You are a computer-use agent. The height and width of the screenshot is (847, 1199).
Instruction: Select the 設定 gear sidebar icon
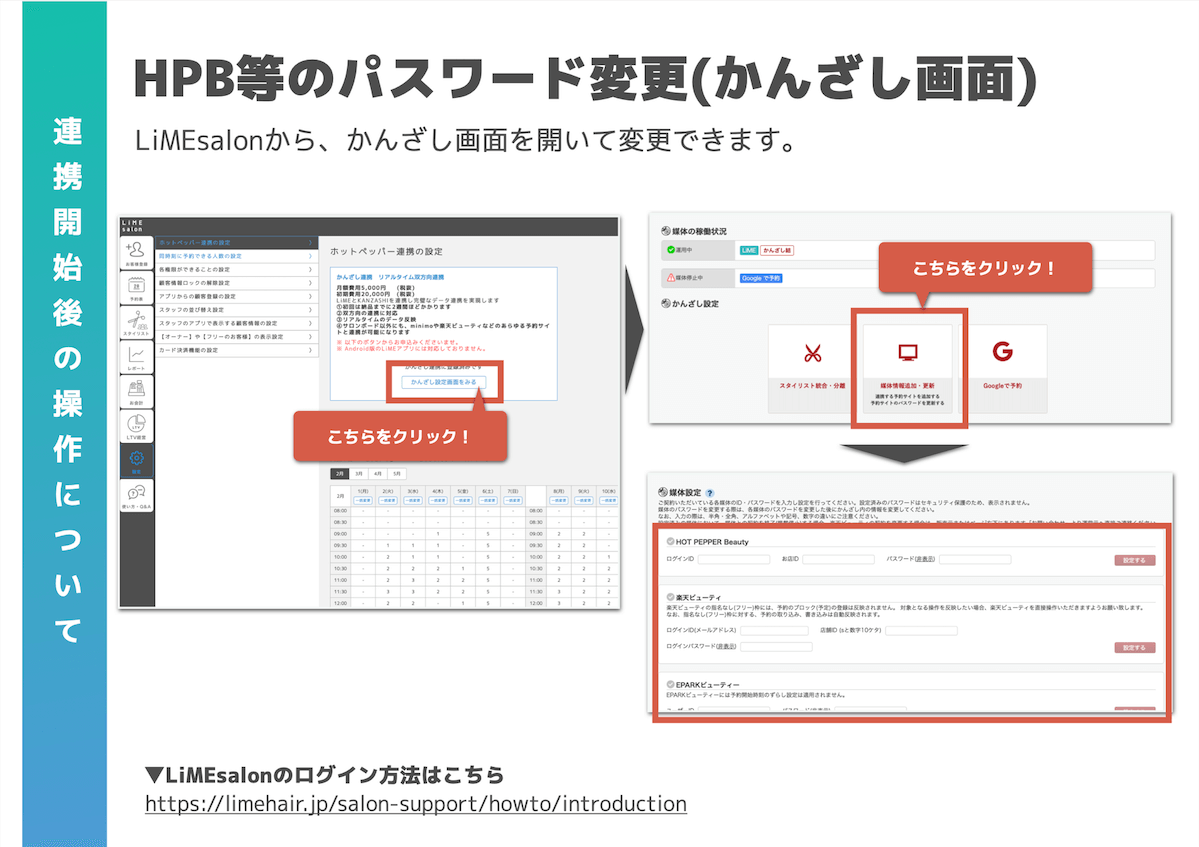(x=136, y=460)
